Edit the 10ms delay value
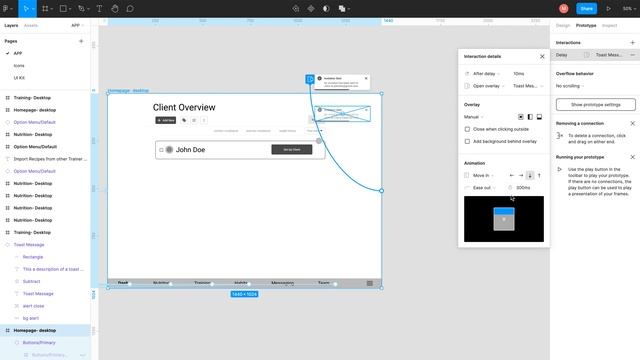Screen dimensions: 640x360 coord(519,74)
